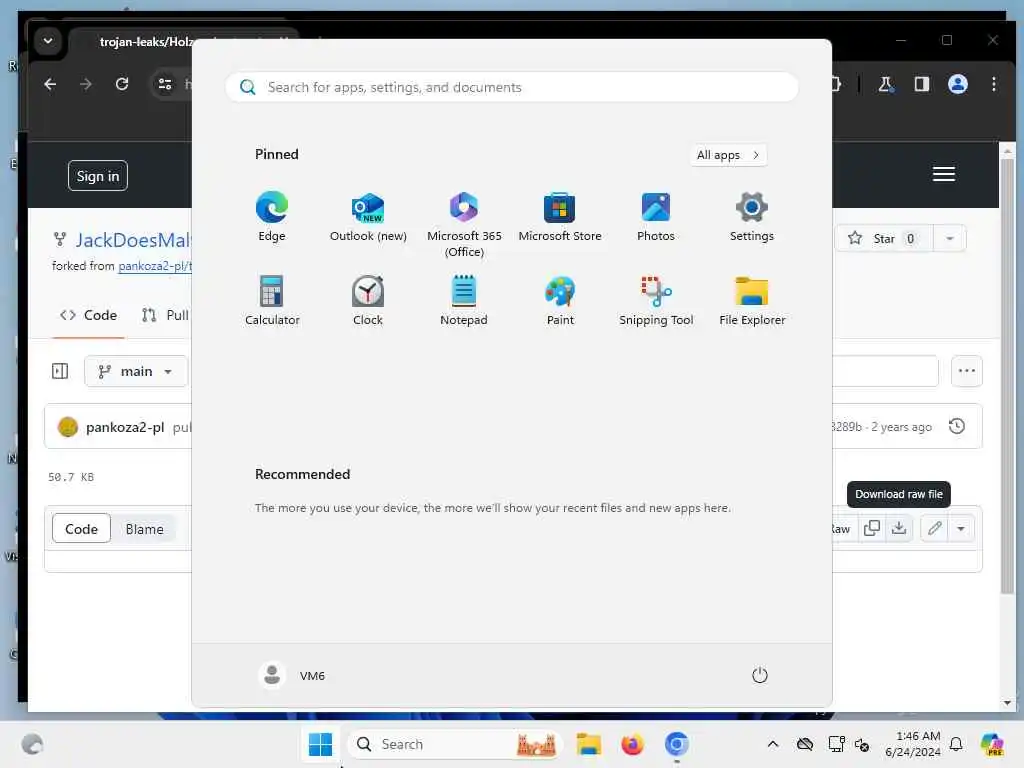This screenshot has height=768, width=1024.
Task: Switch to Blame view
Action: point(144,529)
